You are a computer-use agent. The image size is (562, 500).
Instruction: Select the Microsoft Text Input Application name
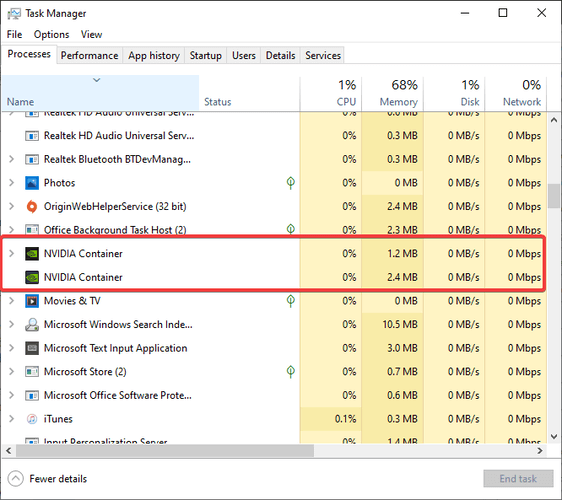click(115, 348)
